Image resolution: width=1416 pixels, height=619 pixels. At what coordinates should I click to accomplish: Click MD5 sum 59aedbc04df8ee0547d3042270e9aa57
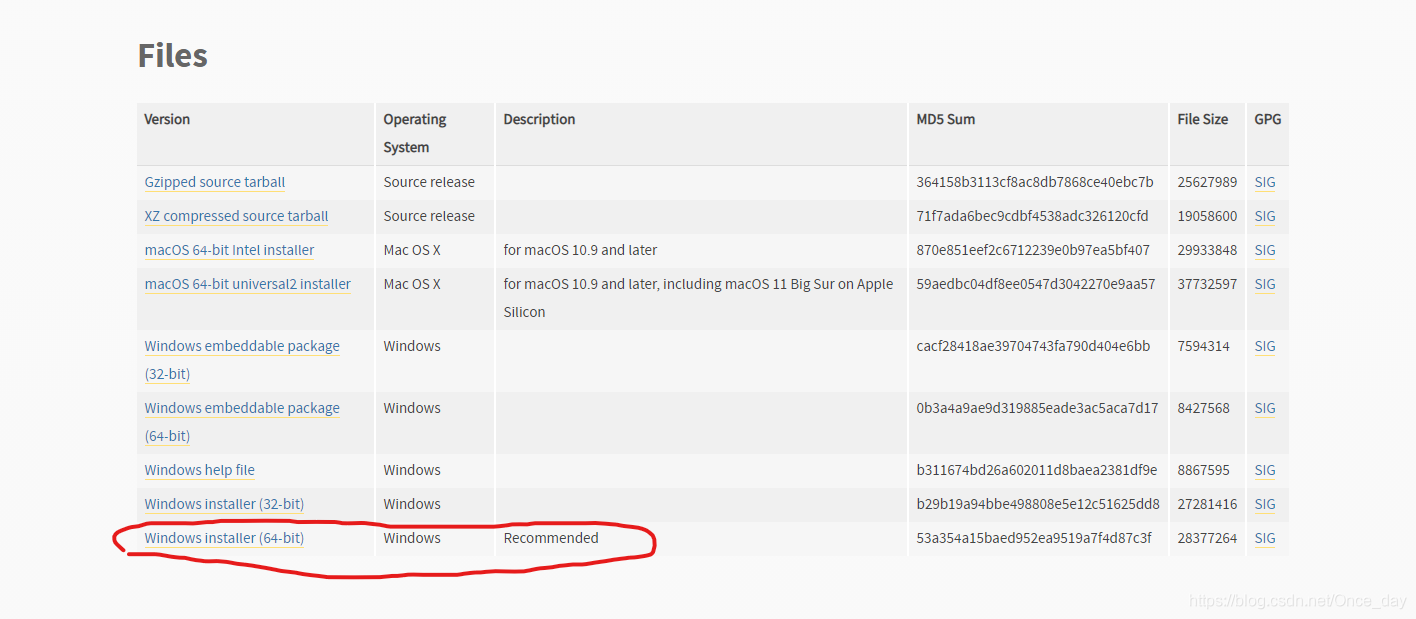click(x=1036, y=284)
